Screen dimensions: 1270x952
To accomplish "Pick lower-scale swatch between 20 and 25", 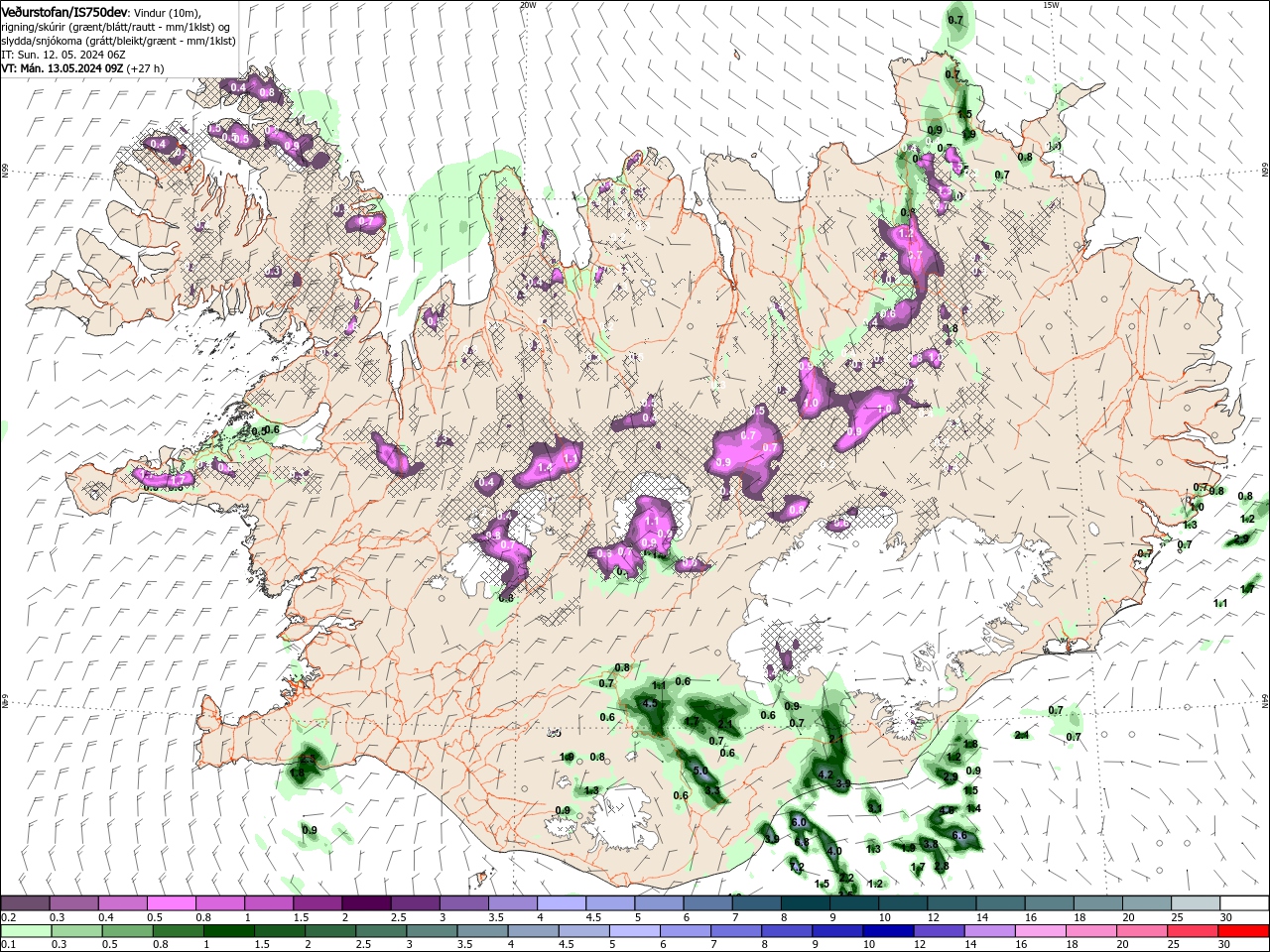I will [x=1143, y=931].
